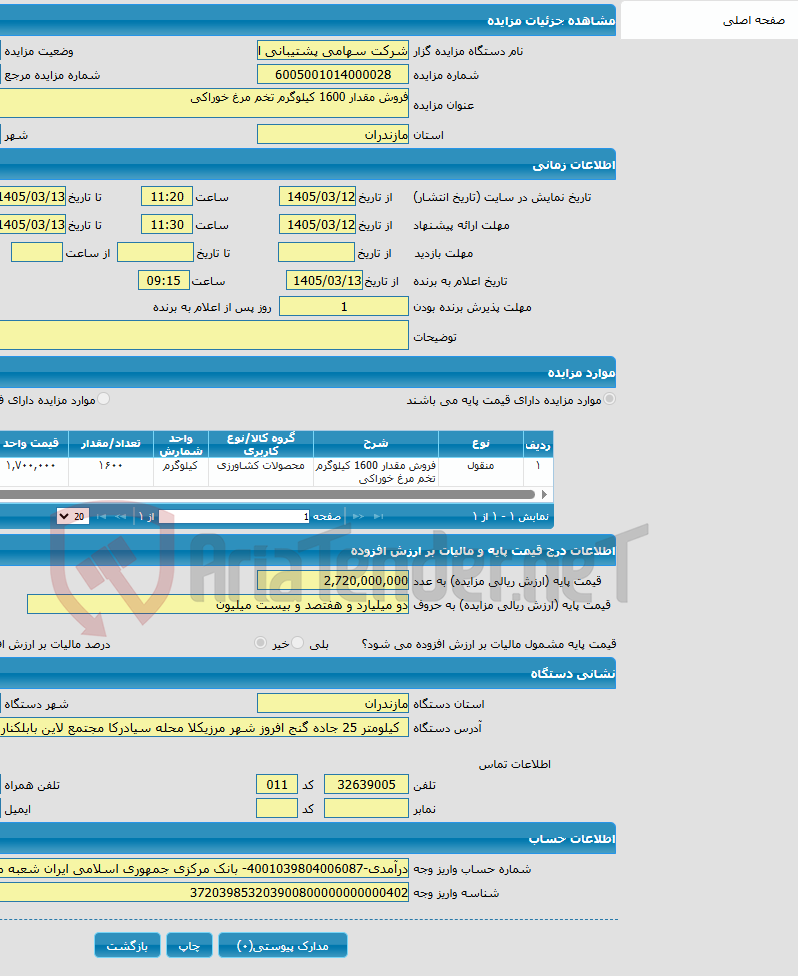Click the ساعت 11:30 field
This screenshot has height=976, width=798.
[x=167, y=225]
